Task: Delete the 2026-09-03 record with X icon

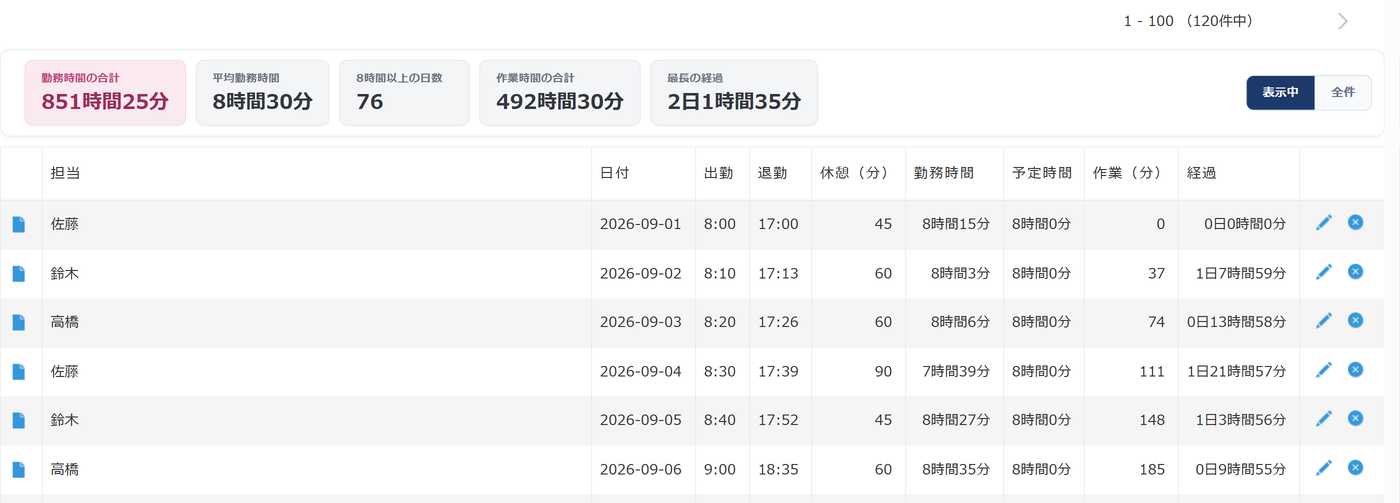Action: (1355, 320)
